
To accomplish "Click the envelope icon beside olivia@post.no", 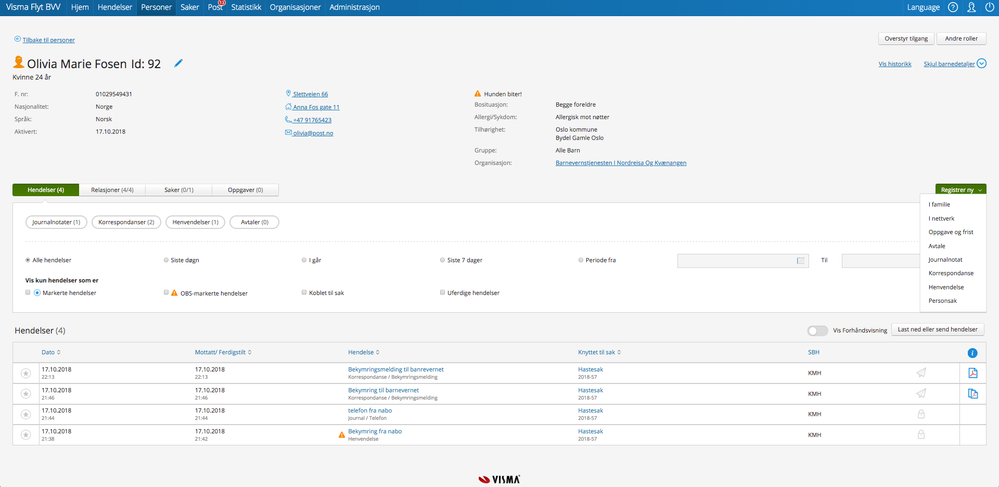I will point(289,133).
